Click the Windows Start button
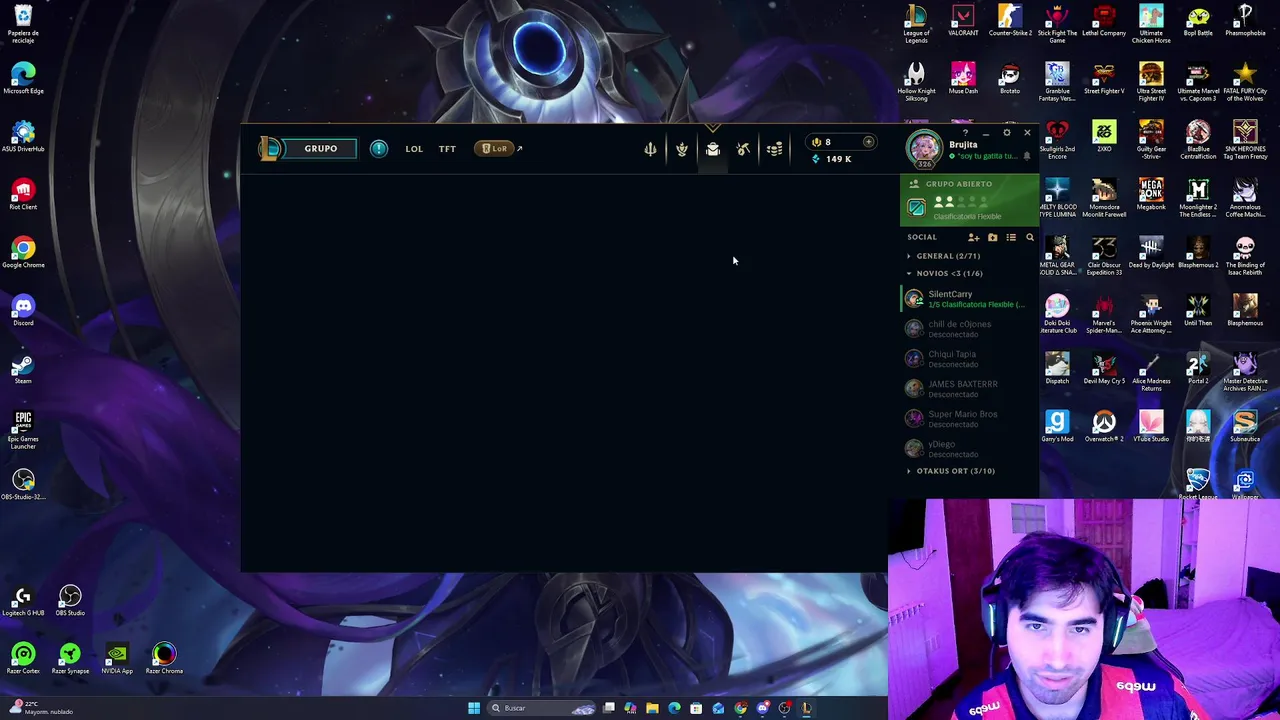The width and height of the screenshot is (1280, 720). [474, 708]
